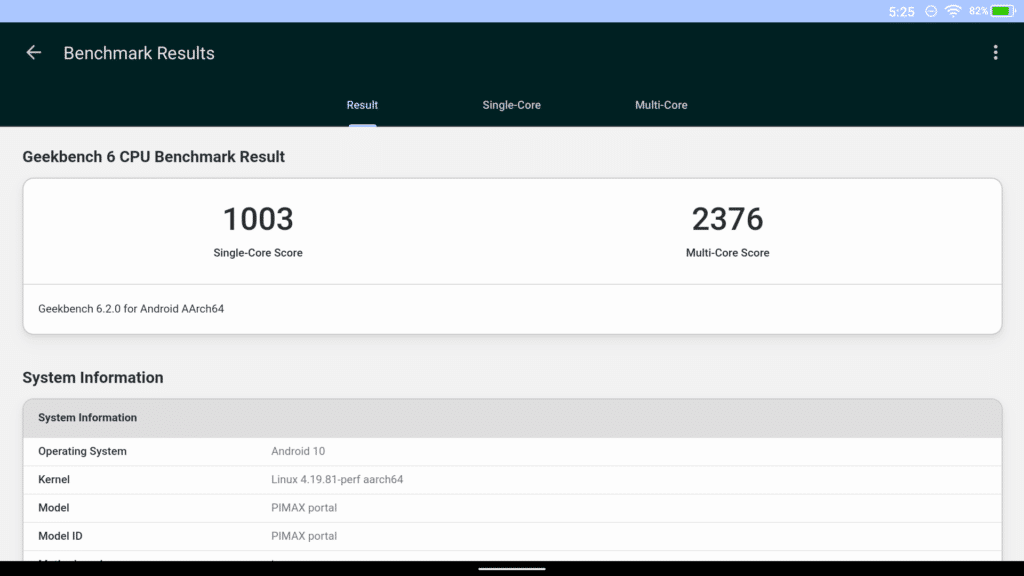Click the Benchmark Results page title

[139, 53]
